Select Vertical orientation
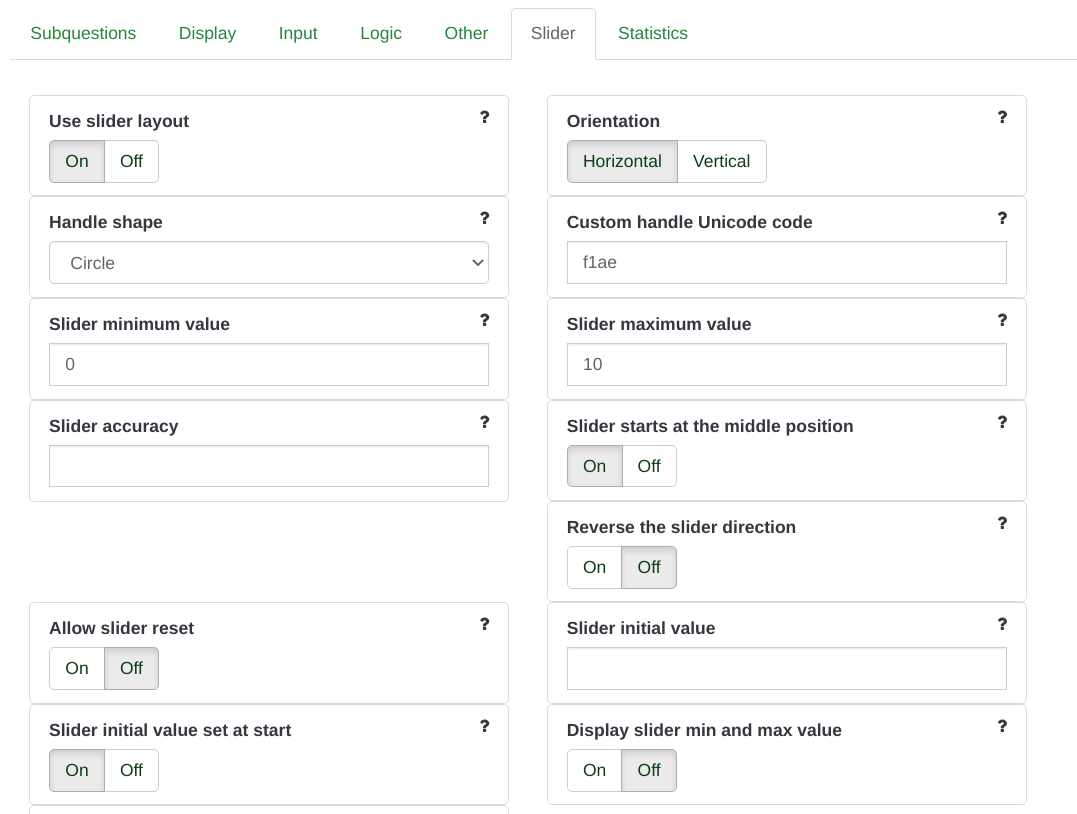The image size is (1077, 814). (721, 161)
